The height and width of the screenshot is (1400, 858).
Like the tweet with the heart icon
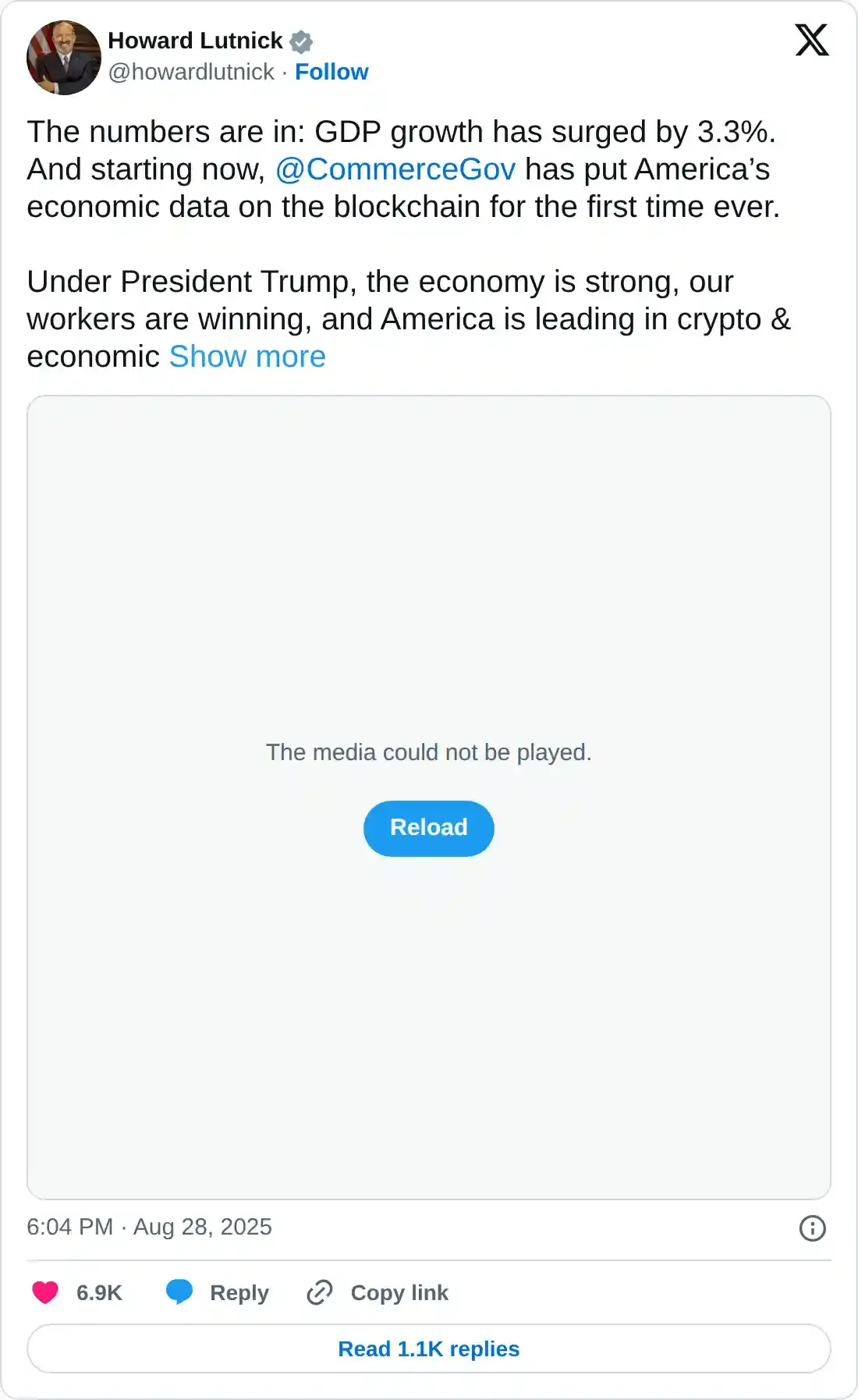[x=45, y=1293]
